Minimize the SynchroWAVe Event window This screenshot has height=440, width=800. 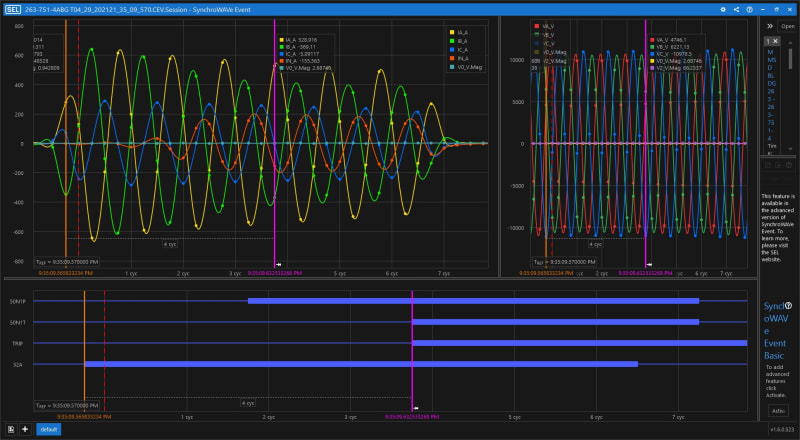[763, 10]
